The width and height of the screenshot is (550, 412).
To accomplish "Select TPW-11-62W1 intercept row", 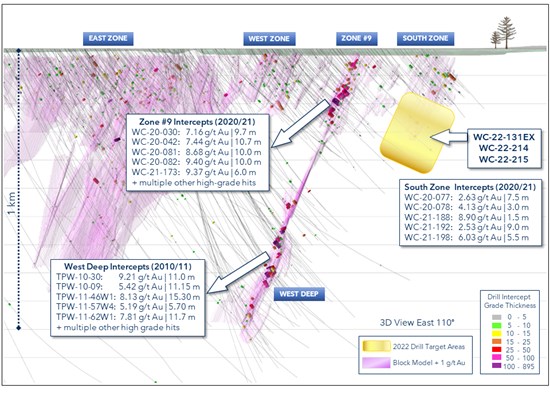I will click(126, 317).
